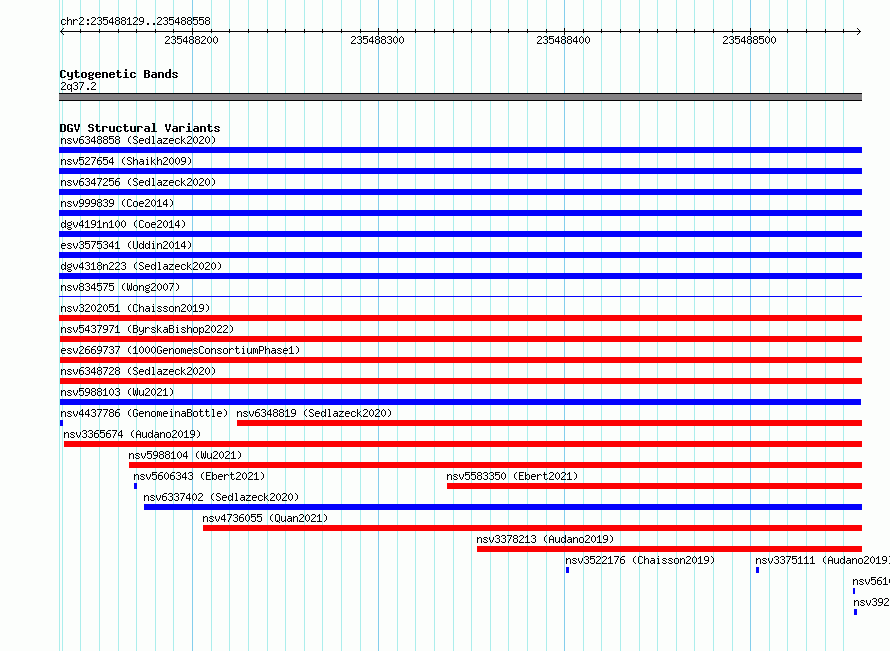Click the nsv6337402 (Sedlazeck2020) label
The height and width of the screenshot is (651, 890).
coord(221,497)
